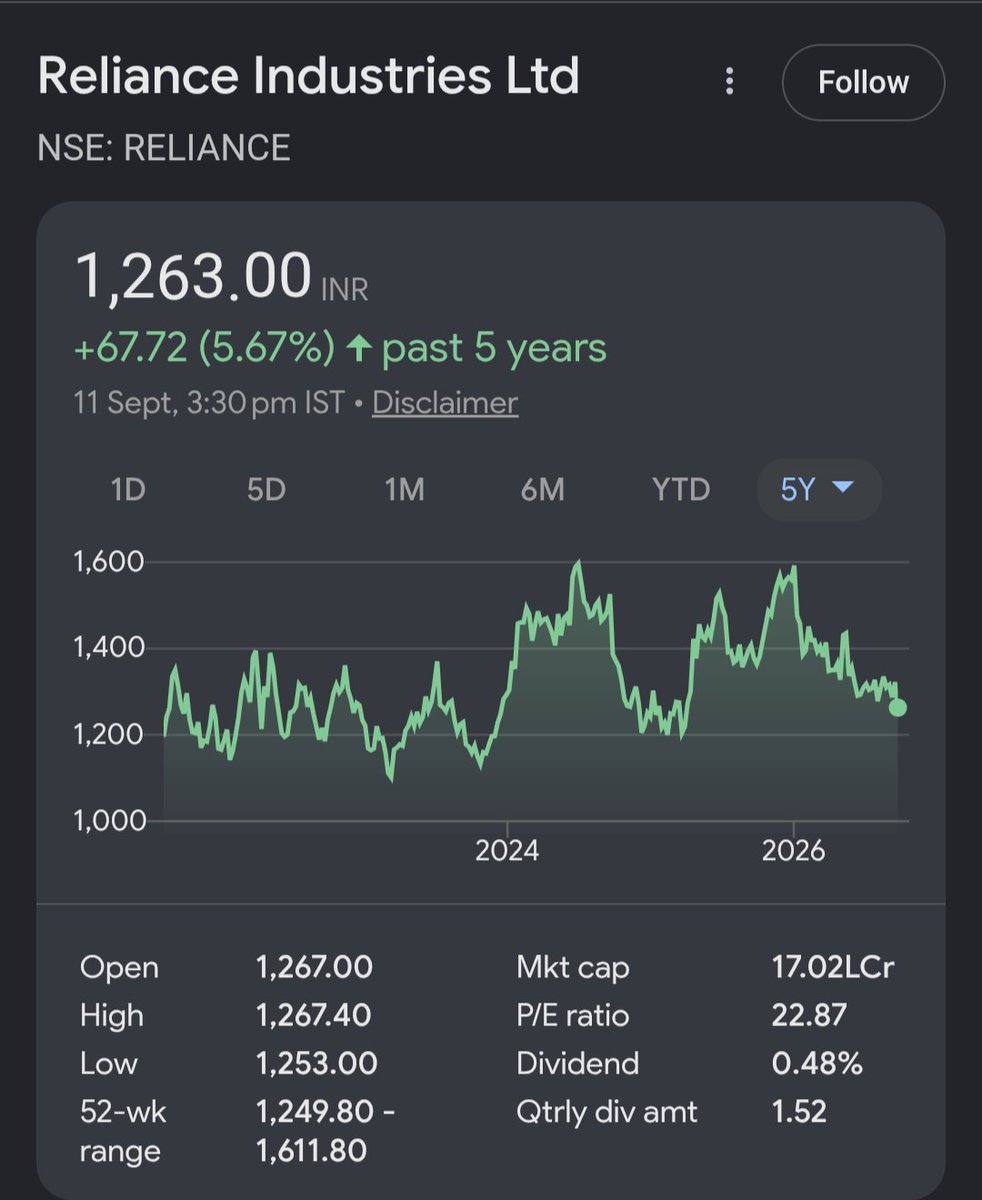Click the Dividend value 0.48%
The image size is (982, 1200).
[817, 1063]
